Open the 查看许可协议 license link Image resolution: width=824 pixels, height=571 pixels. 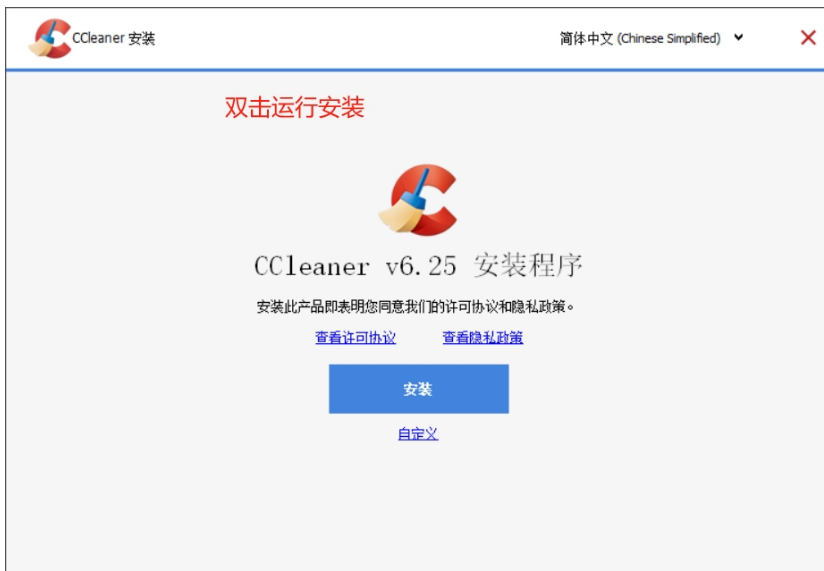click(x=355, y=337)
